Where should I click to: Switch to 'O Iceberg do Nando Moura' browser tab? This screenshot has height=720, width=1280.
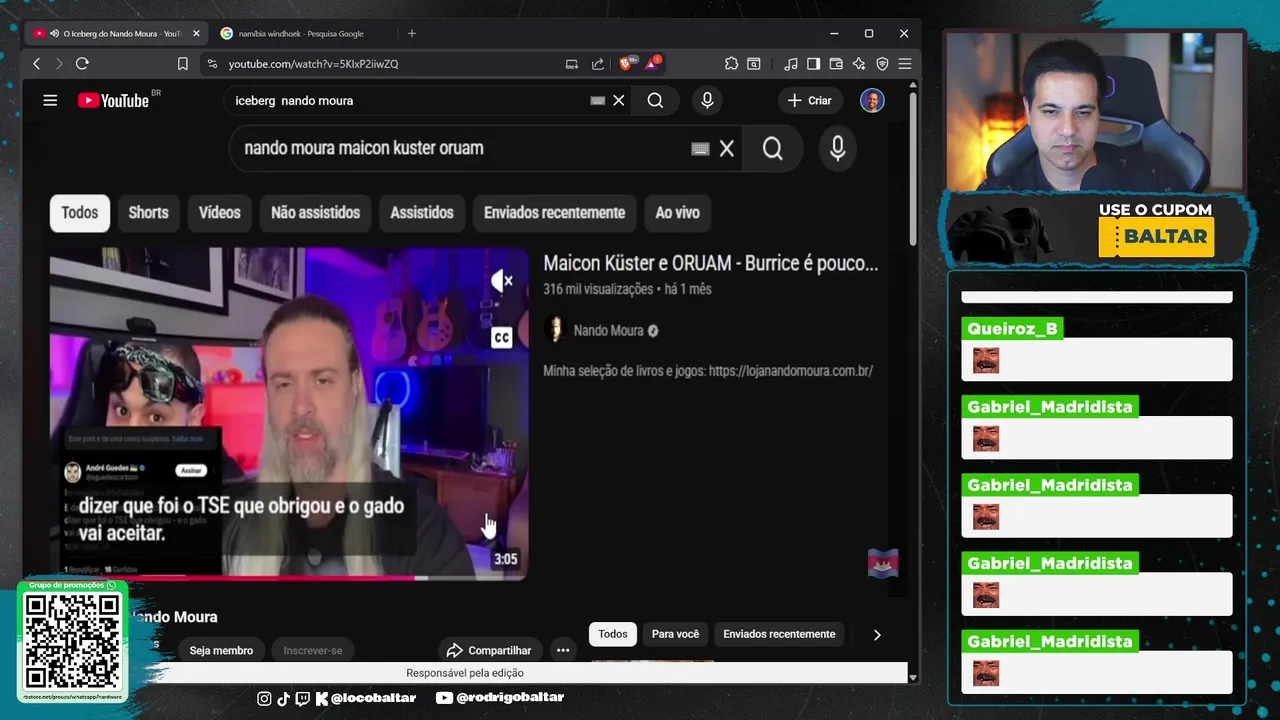click(115, 33)
